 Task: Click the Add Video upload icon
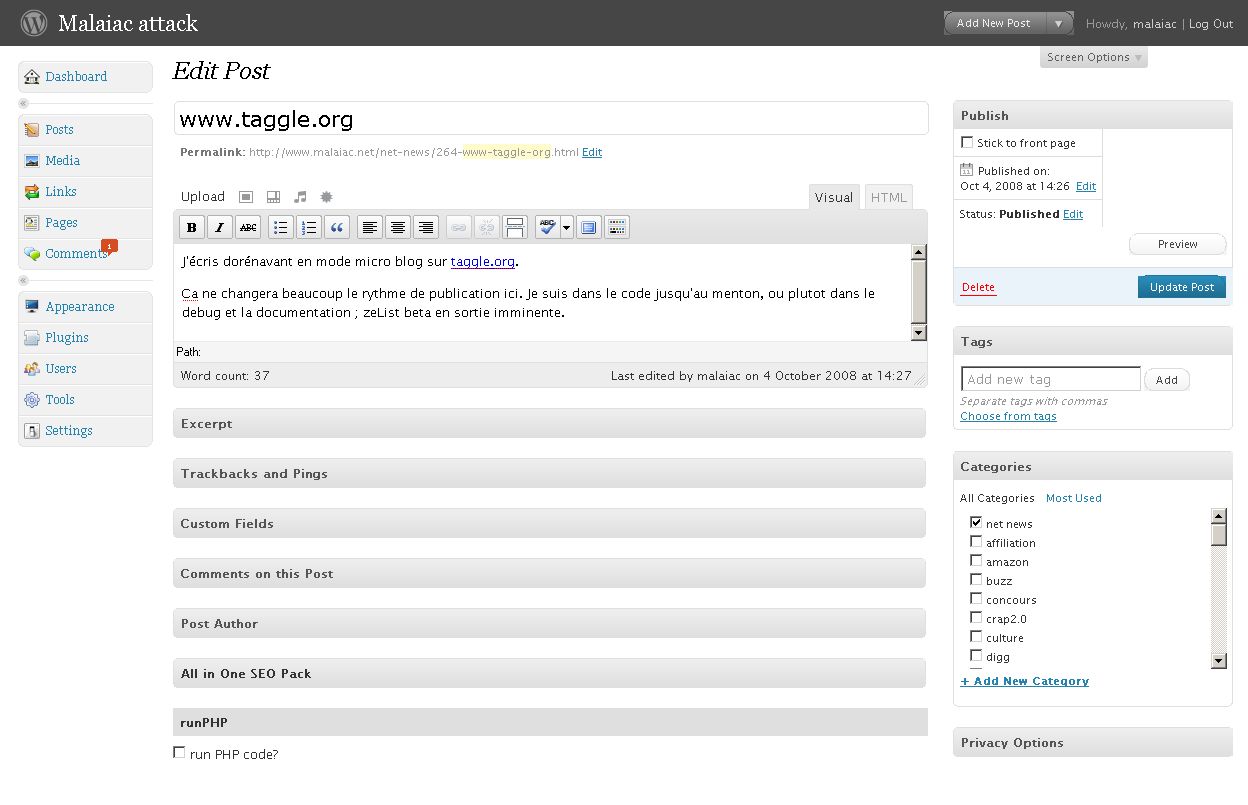click(273, 197)
